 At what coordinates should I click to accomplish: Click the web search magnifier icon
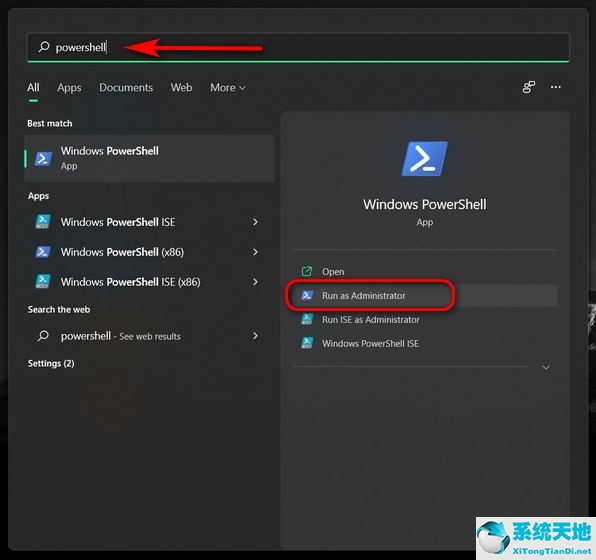pos(43,336)
